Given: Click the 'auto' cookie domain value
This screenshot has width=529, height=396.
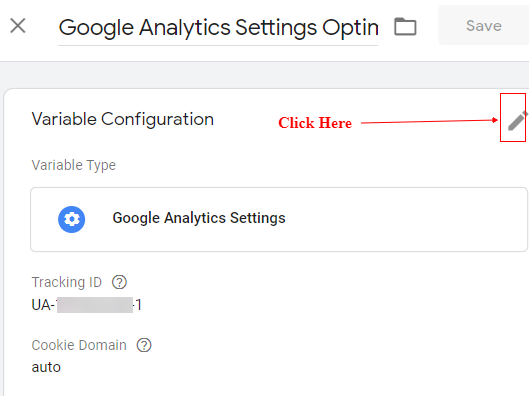Looking at the screenshot, I should pos(46,367).
